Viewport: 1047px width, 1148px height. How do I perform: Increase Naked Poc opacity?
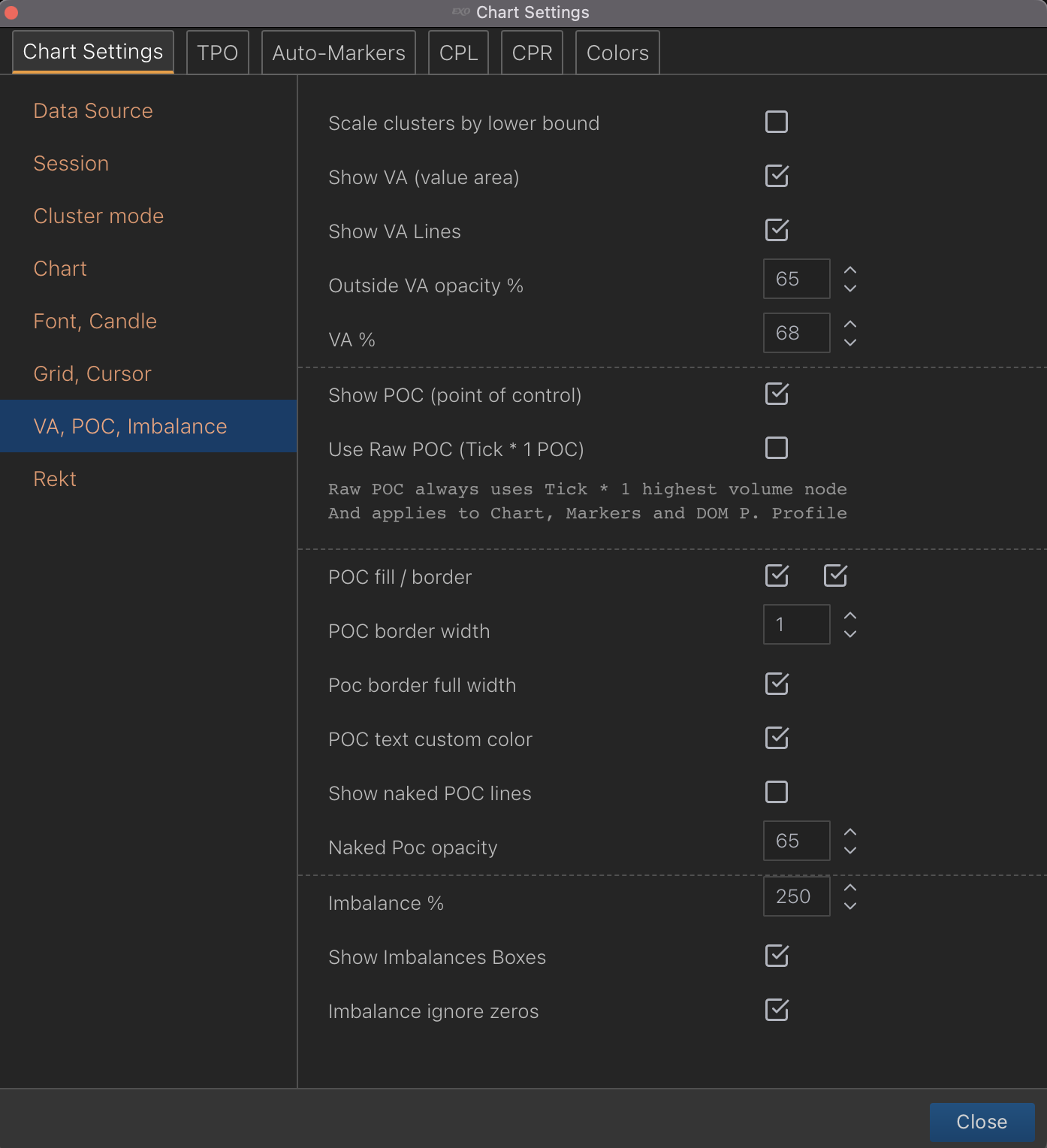pos(850,832)
